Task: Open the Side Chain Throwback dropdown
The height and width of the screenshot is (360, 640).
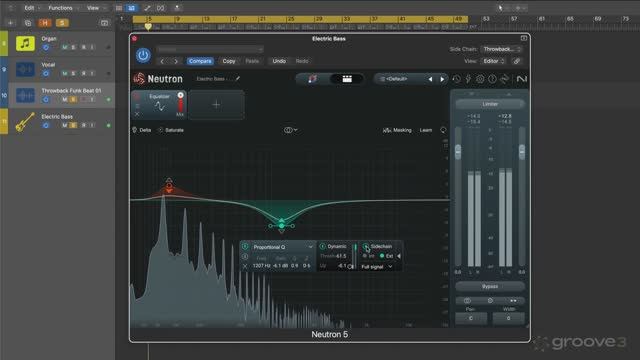Action: point(502,49)
